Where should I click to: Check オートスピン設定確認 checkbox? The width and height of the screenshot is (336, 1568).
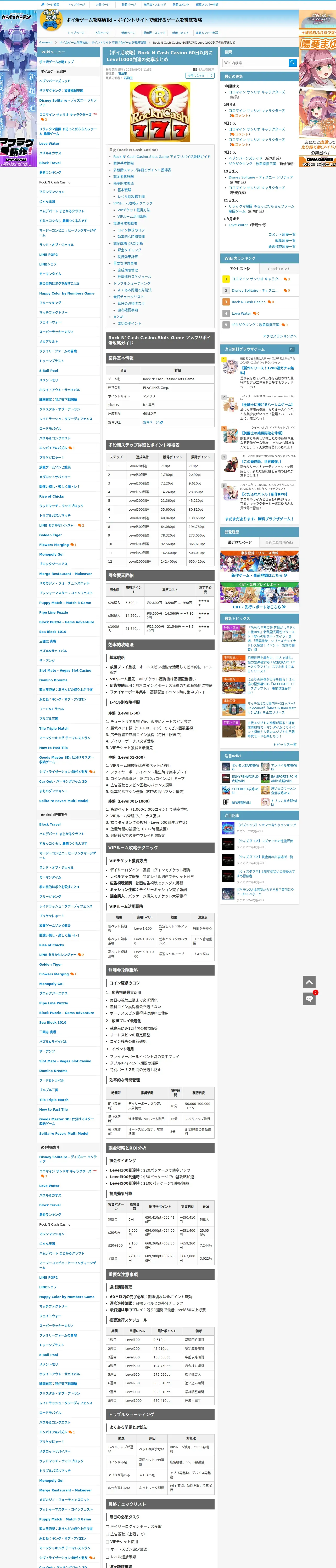pyautogui.click(x=108, y=1549)
